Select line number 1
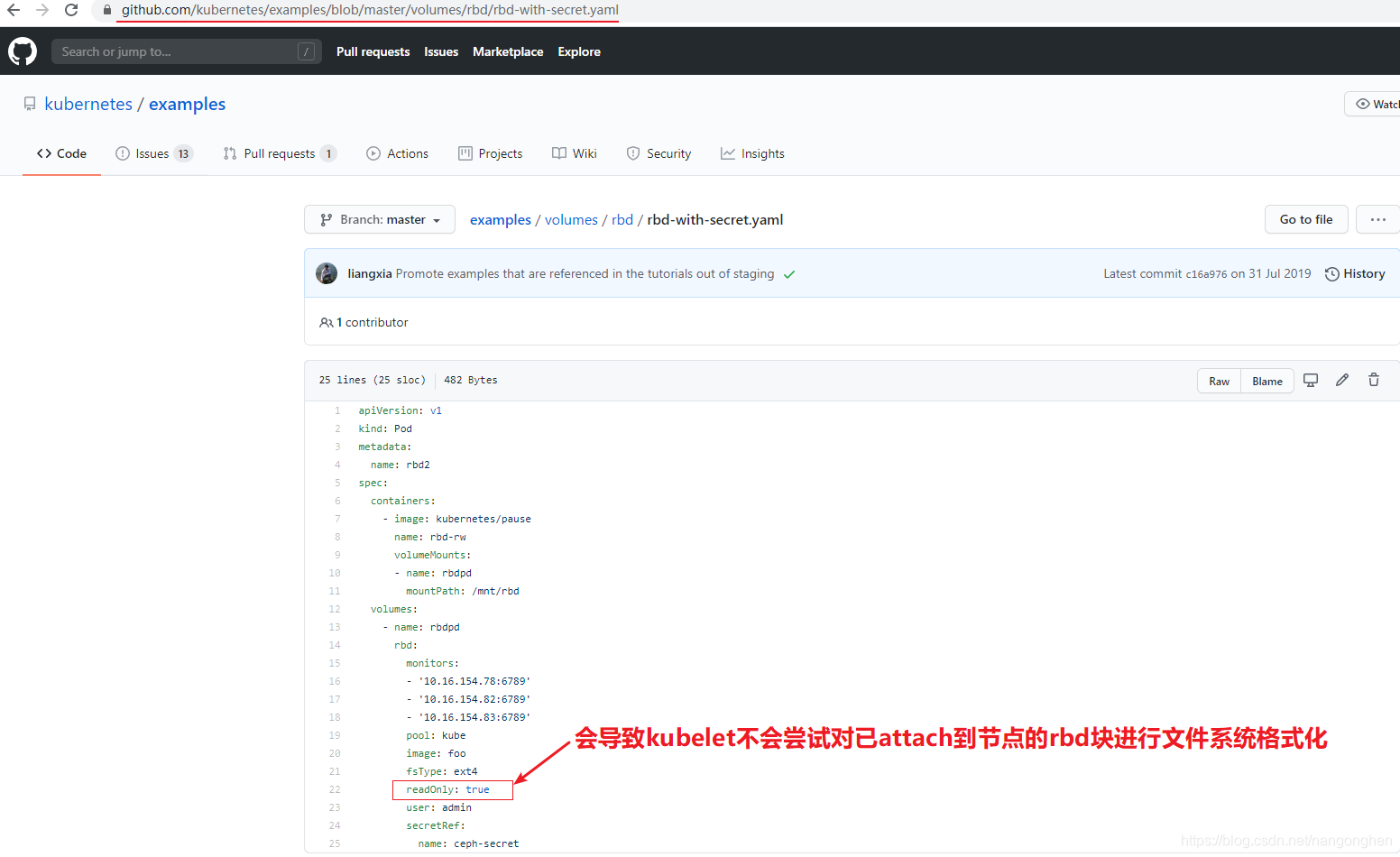 click(x=337, y=410)
